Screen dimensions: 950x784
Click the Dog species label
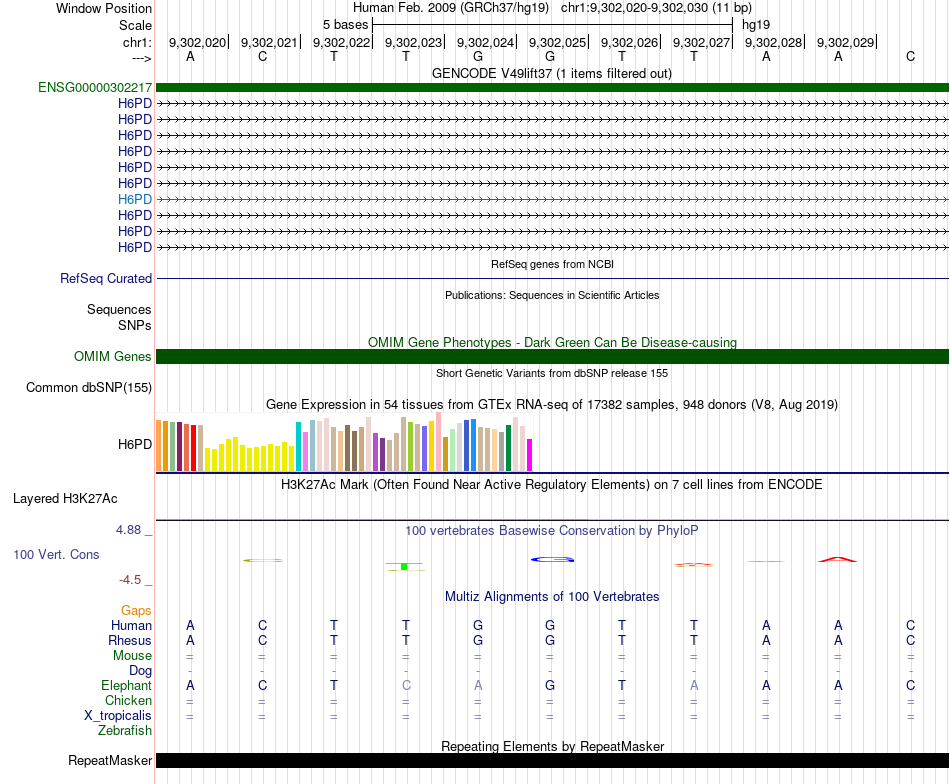pos(140,671)
